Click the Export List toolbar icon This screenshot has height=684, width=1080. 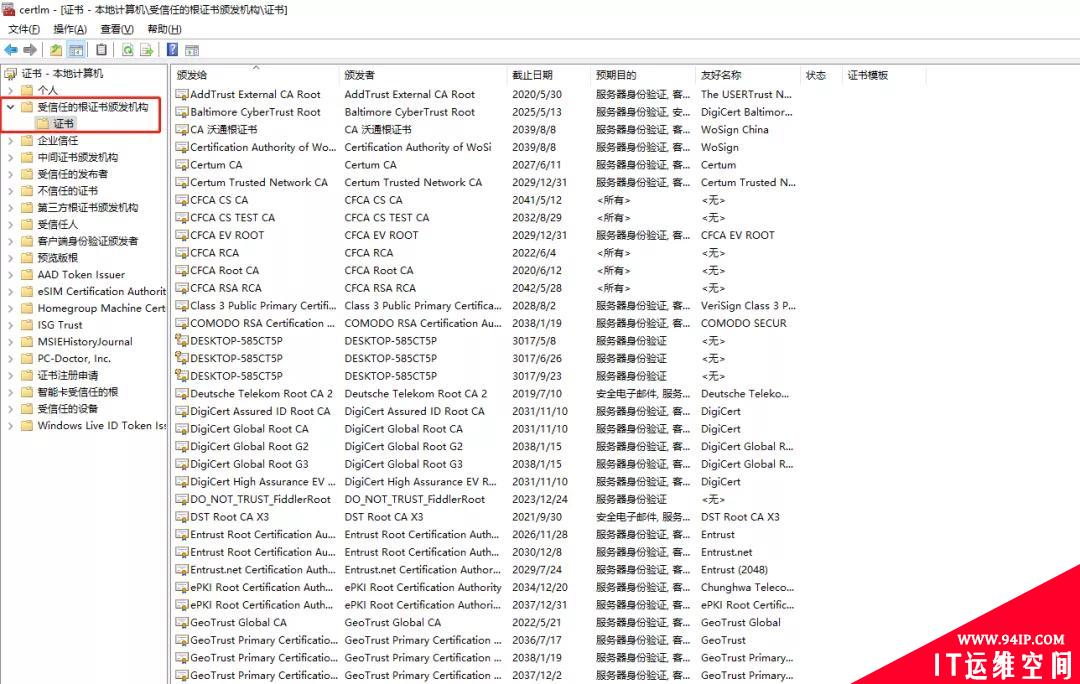(147, 50)
